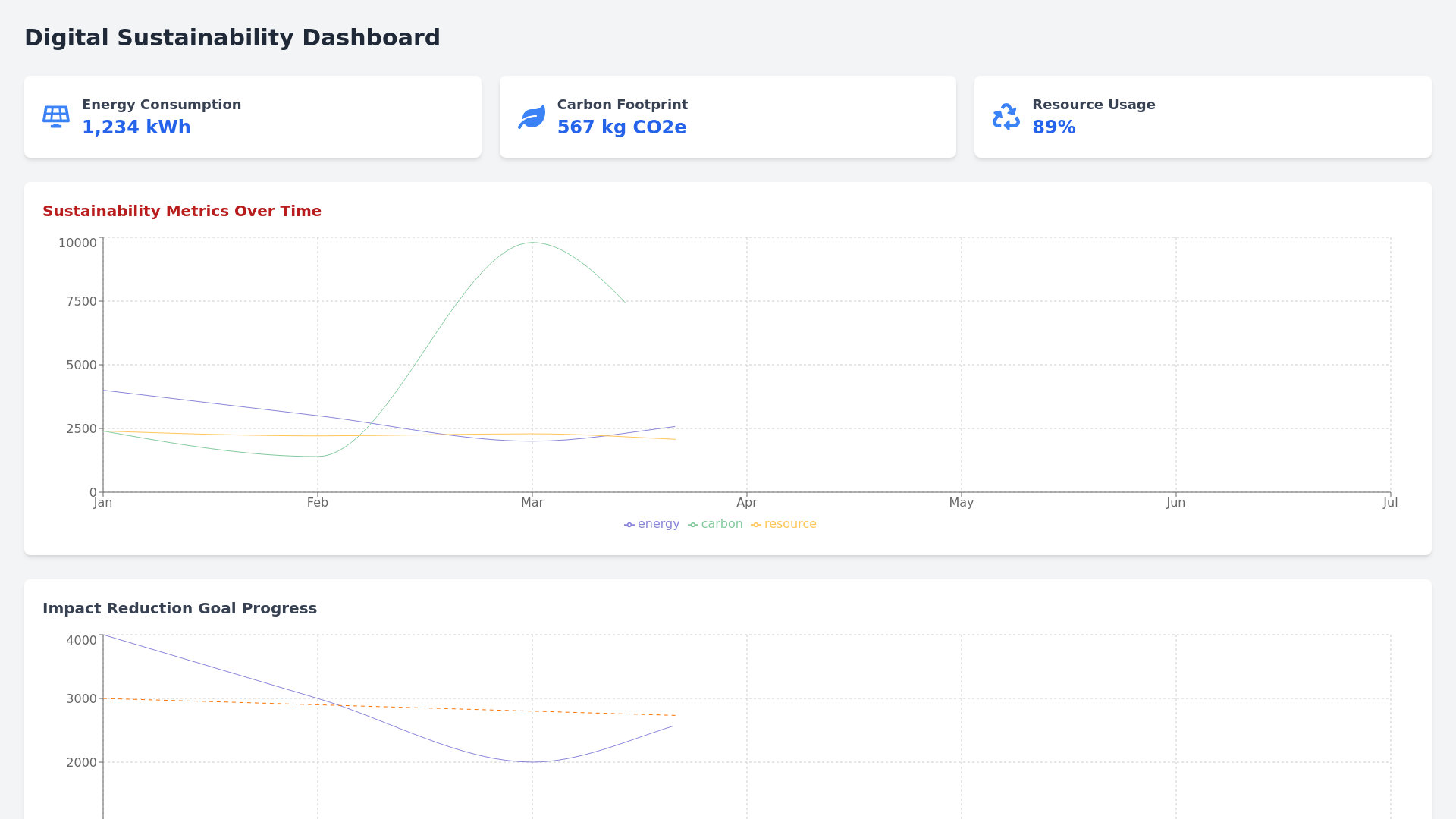Viewport: 1456px width, 819px height.
Task: Click the energy legend marker icon
Action: coord(629,525)
